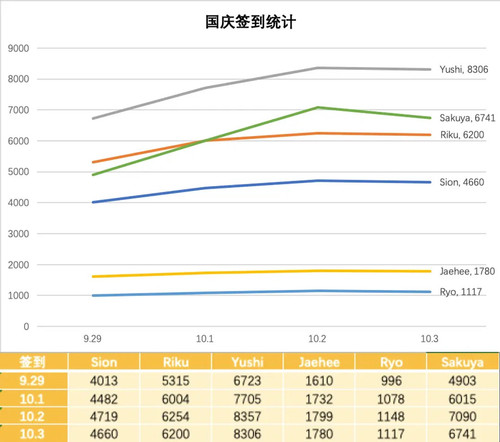Select the 10.3 row header cell

coord(34,434)
